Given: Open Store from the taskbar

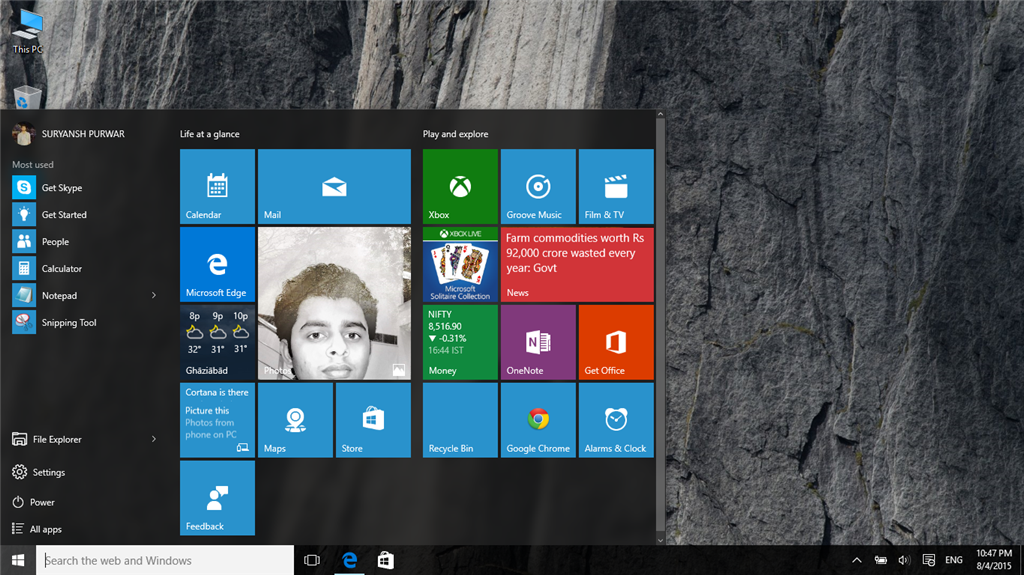Looking at the screenshot, I should (x=385, y=560).
